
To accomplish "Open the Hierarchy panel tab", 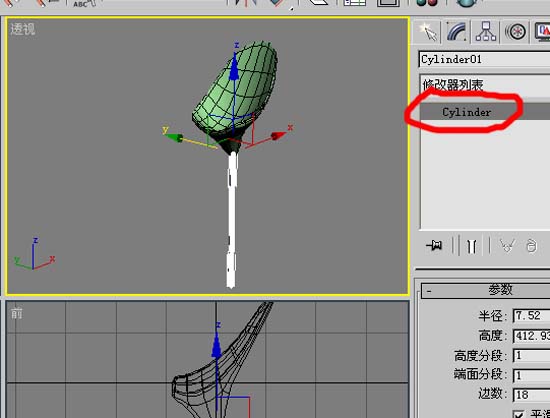I will [486, 32].
